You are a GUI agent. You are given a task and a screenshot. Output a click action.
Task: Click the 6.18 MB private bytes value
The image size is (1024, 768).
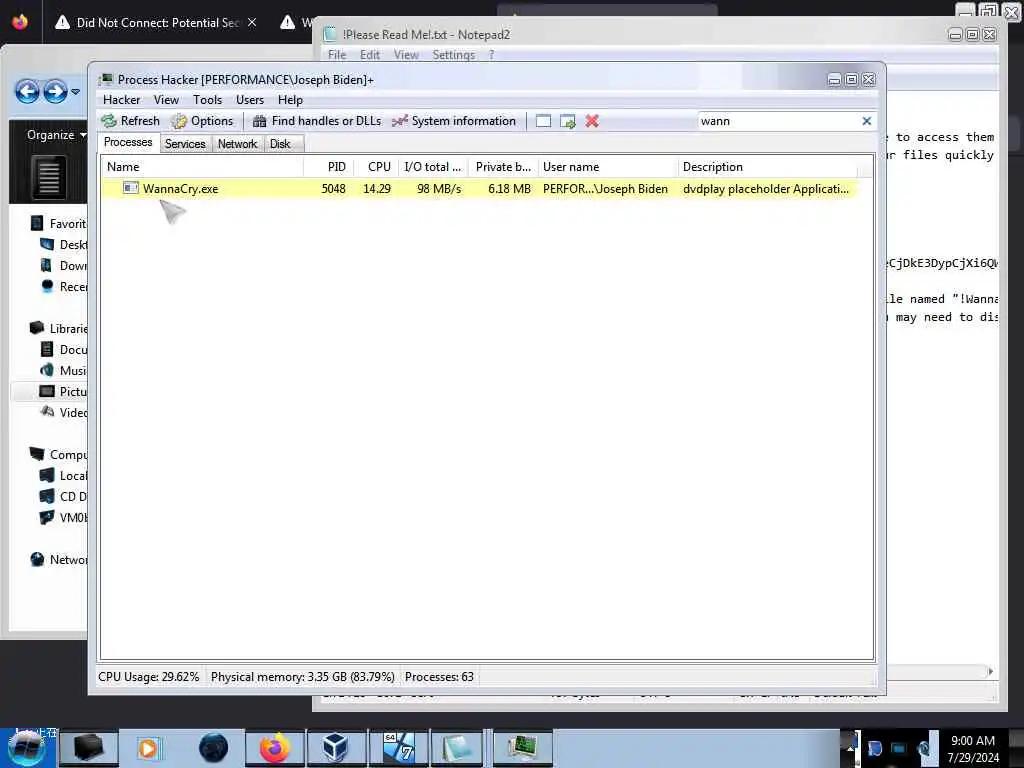click(x=509, y=189)
